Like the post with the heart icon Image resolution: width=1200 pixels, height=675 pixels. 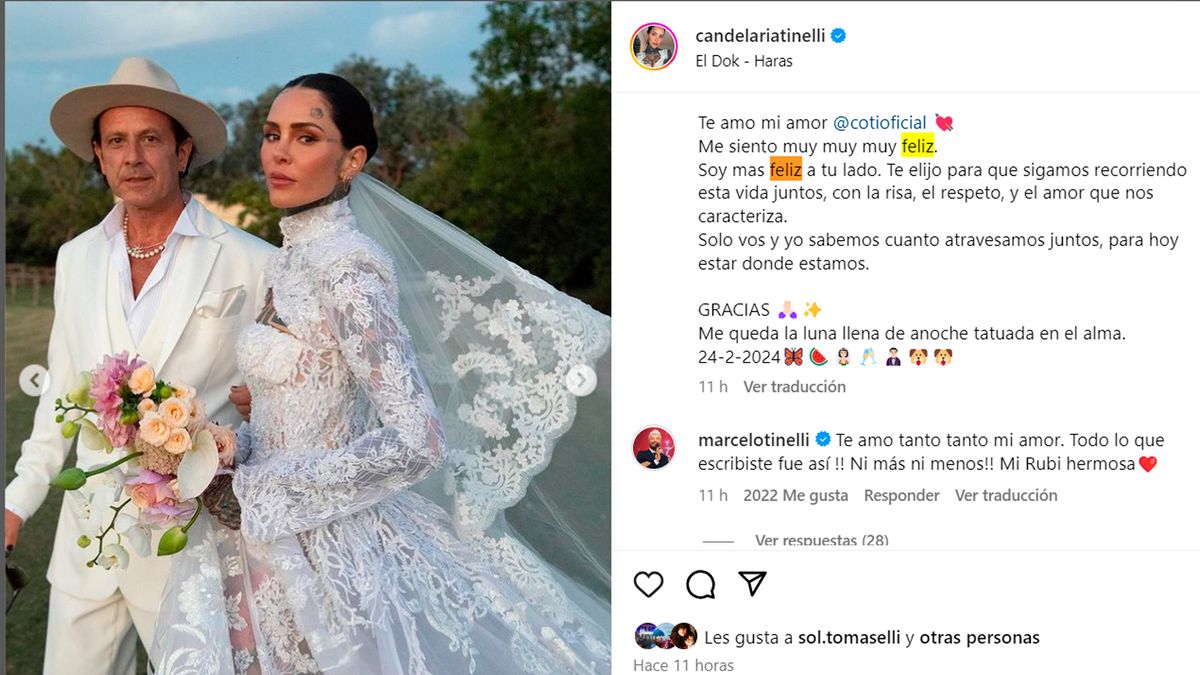point(648,584)
